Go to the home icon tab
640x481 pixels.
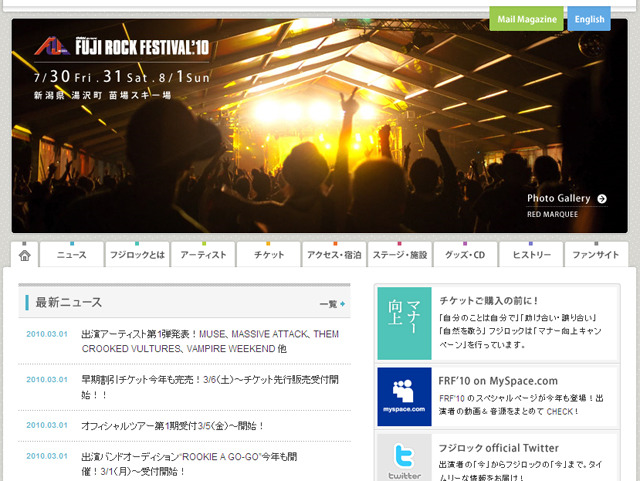click(24, 255)
